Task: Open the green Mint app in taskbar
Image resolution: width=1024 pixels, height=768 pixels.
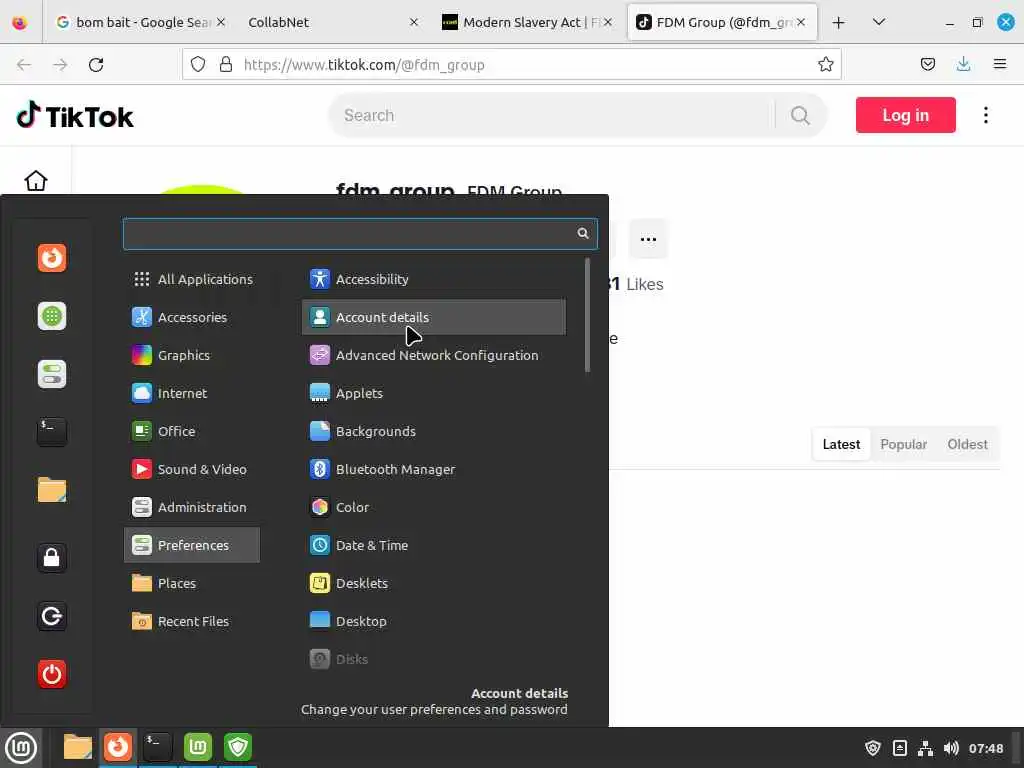Action: [198, 747]
